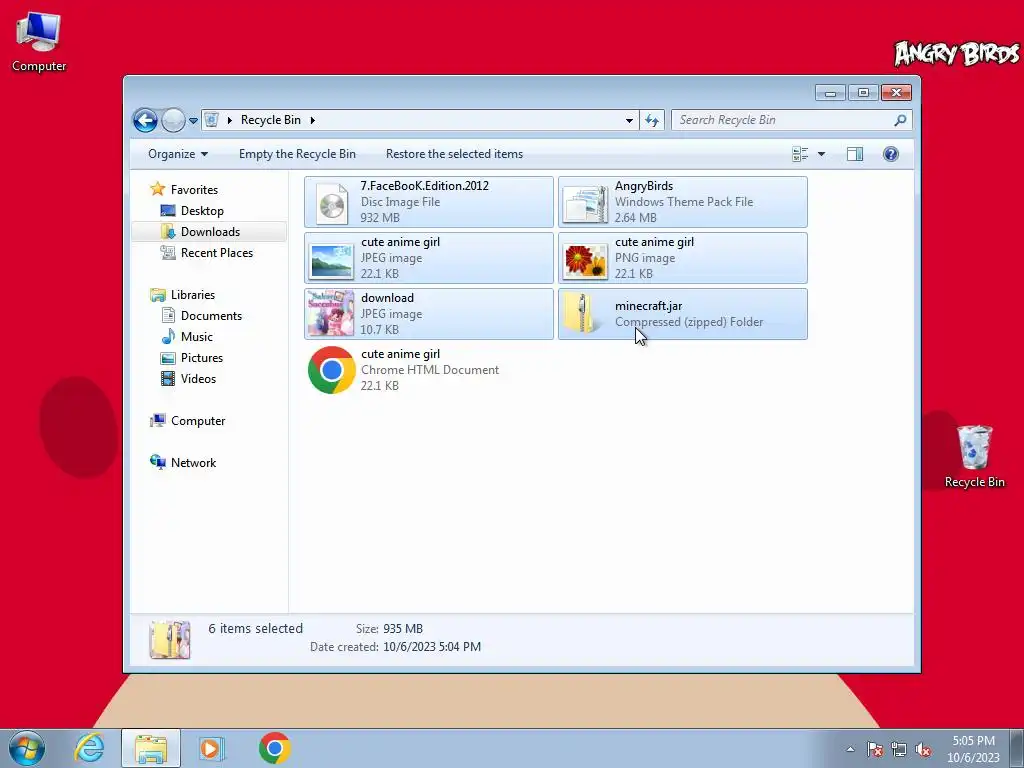Click Windows Explorer taskbar icon
1024x768 pixels.
(x=151, y=748)
